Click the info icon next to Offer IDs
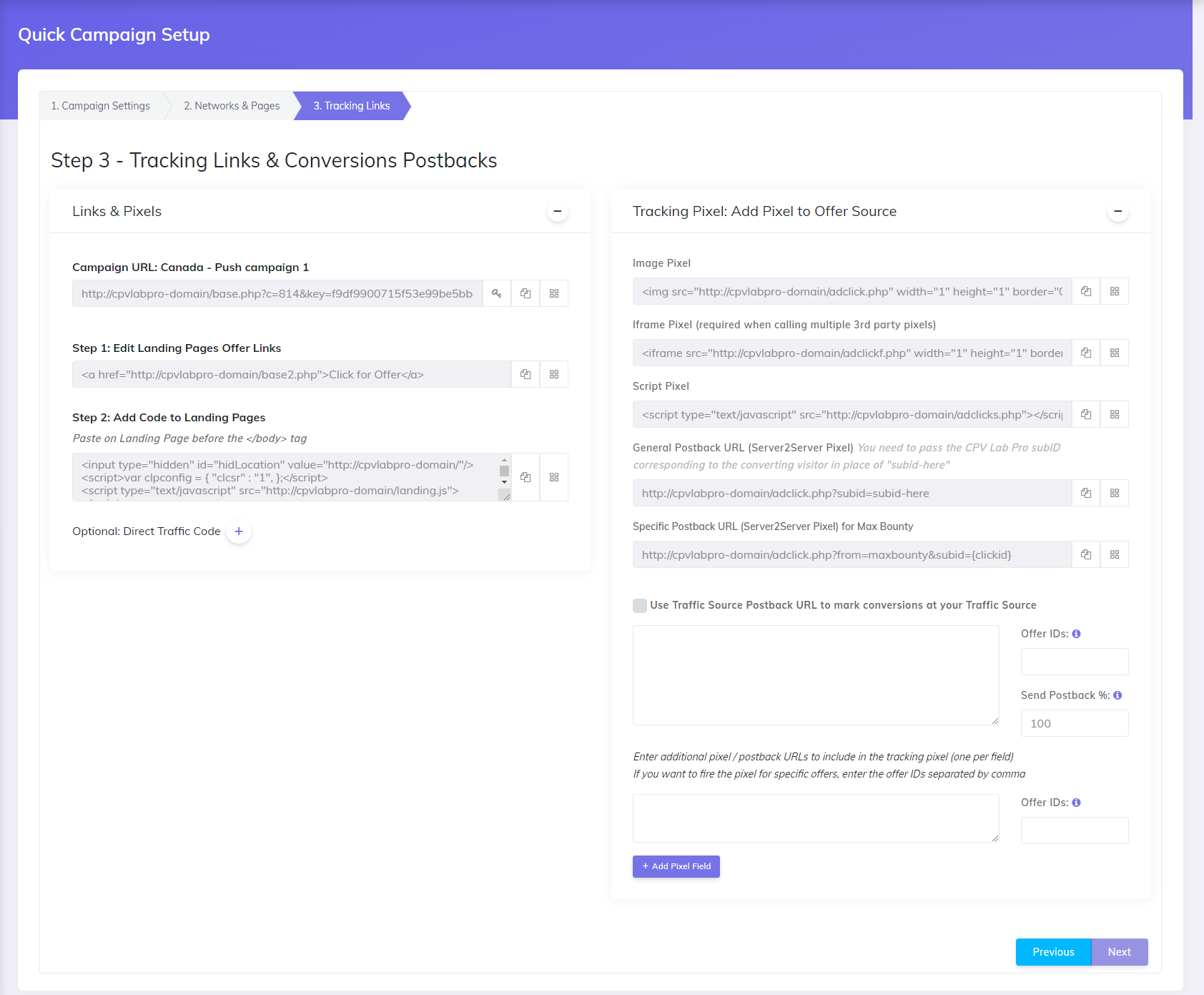1204x995 pixels. pos(1077,634)
